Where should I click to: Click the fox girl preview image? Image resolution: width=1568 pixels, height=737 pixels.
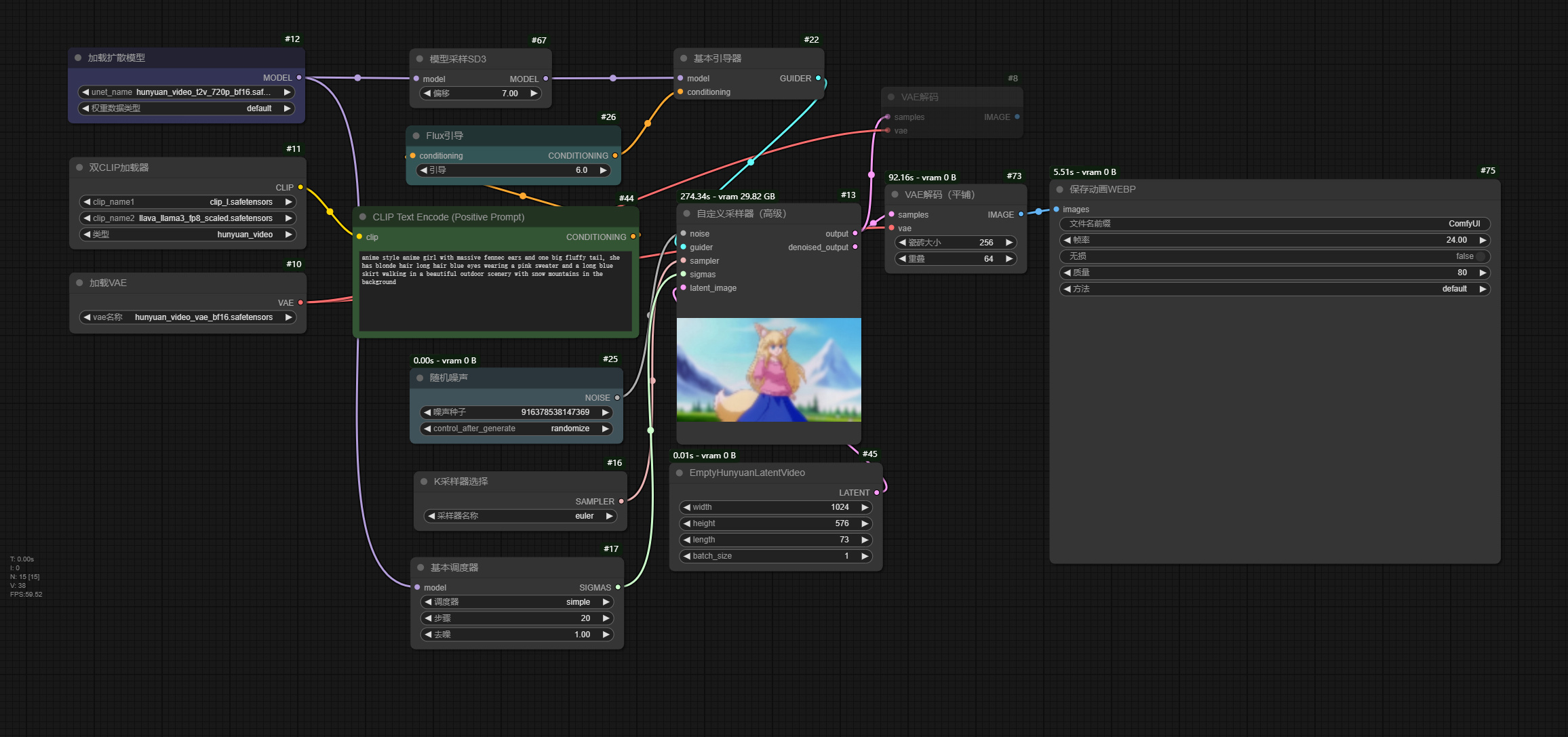[x=768, y=370]
